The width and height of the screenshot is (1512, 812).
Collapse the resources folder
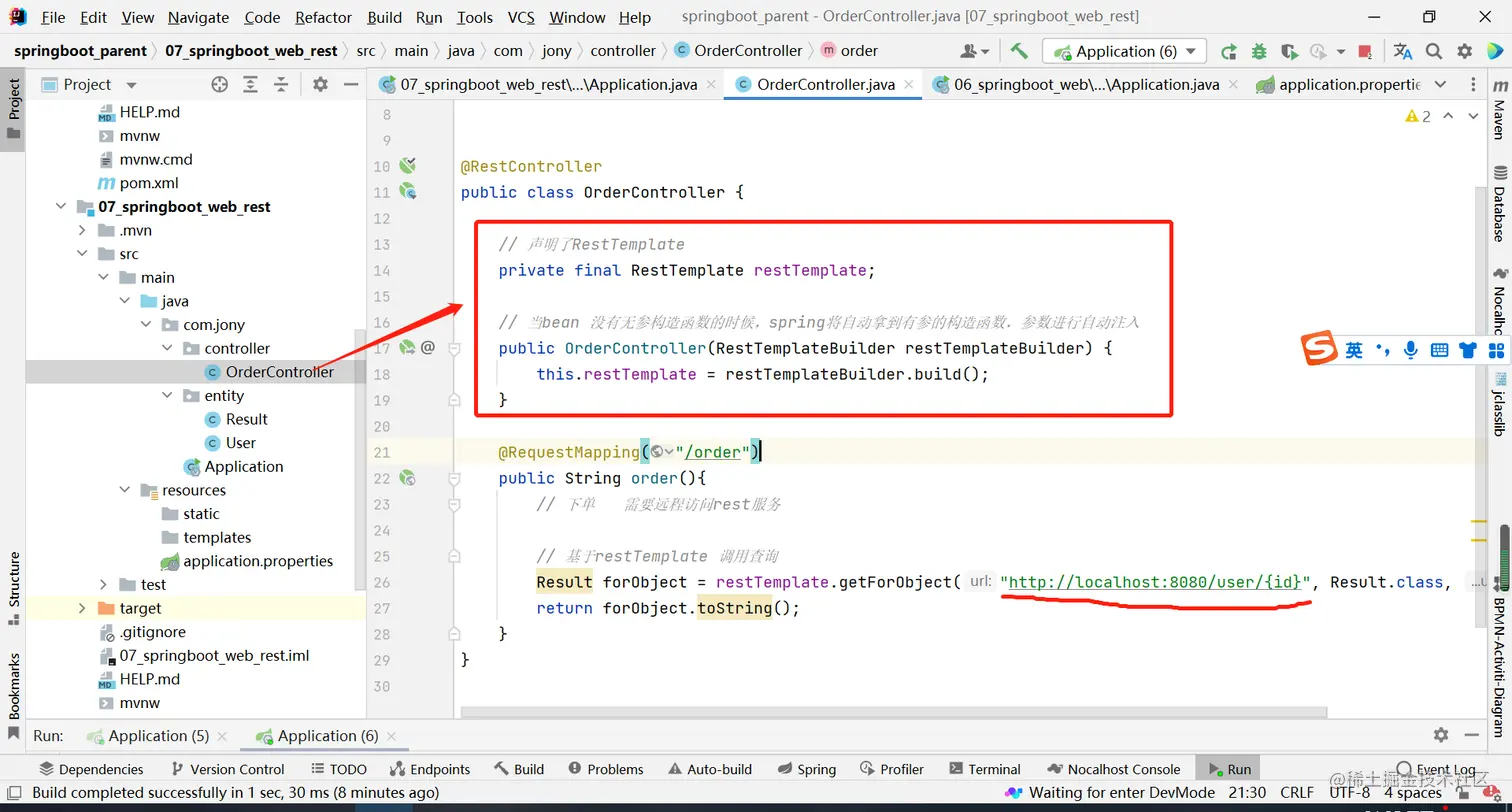point(125,490)
